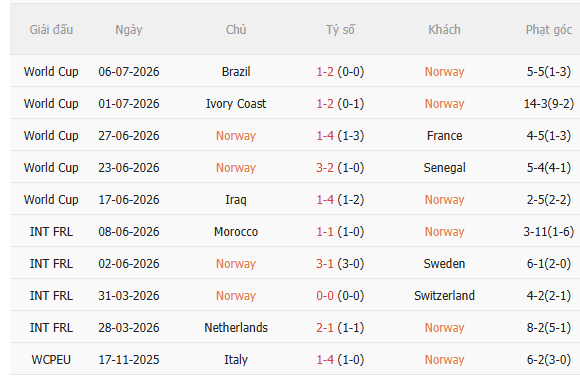Open the Ivory Coast team link
The width and height of the screenshot is (580, 376).
(x=236, y=104)
